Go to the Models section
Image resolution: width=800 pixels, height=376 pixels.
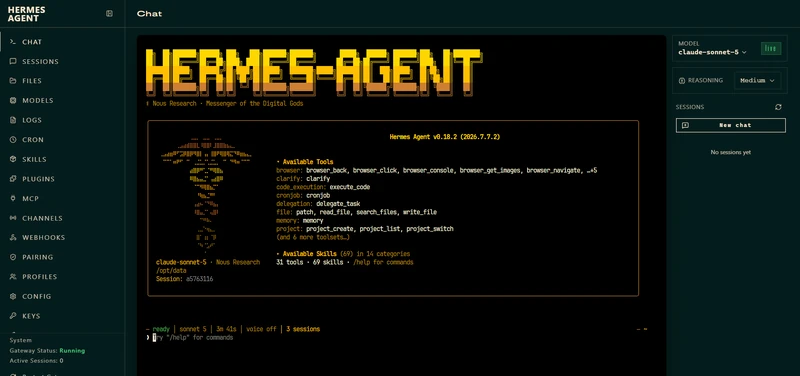[x=62, y=101]
